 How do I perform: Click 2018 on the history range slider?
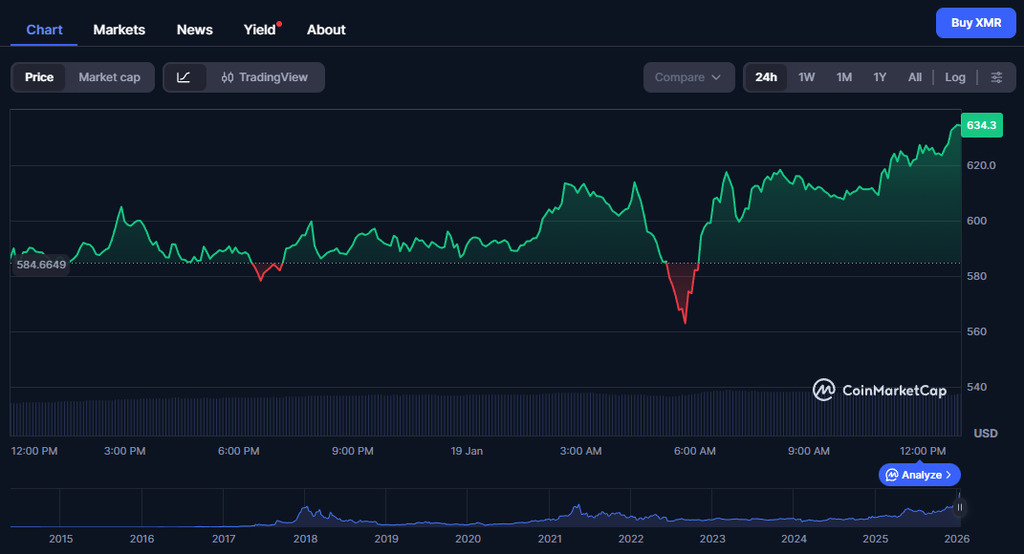pyautogui.click(x=305, y=539)
